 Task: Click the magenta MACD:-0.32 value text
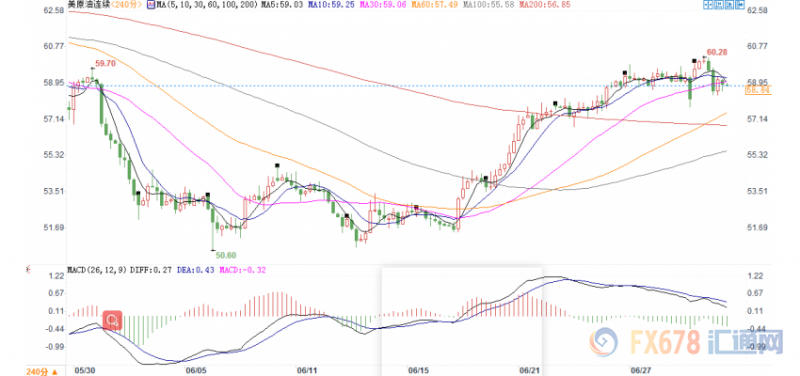(243, 269)
